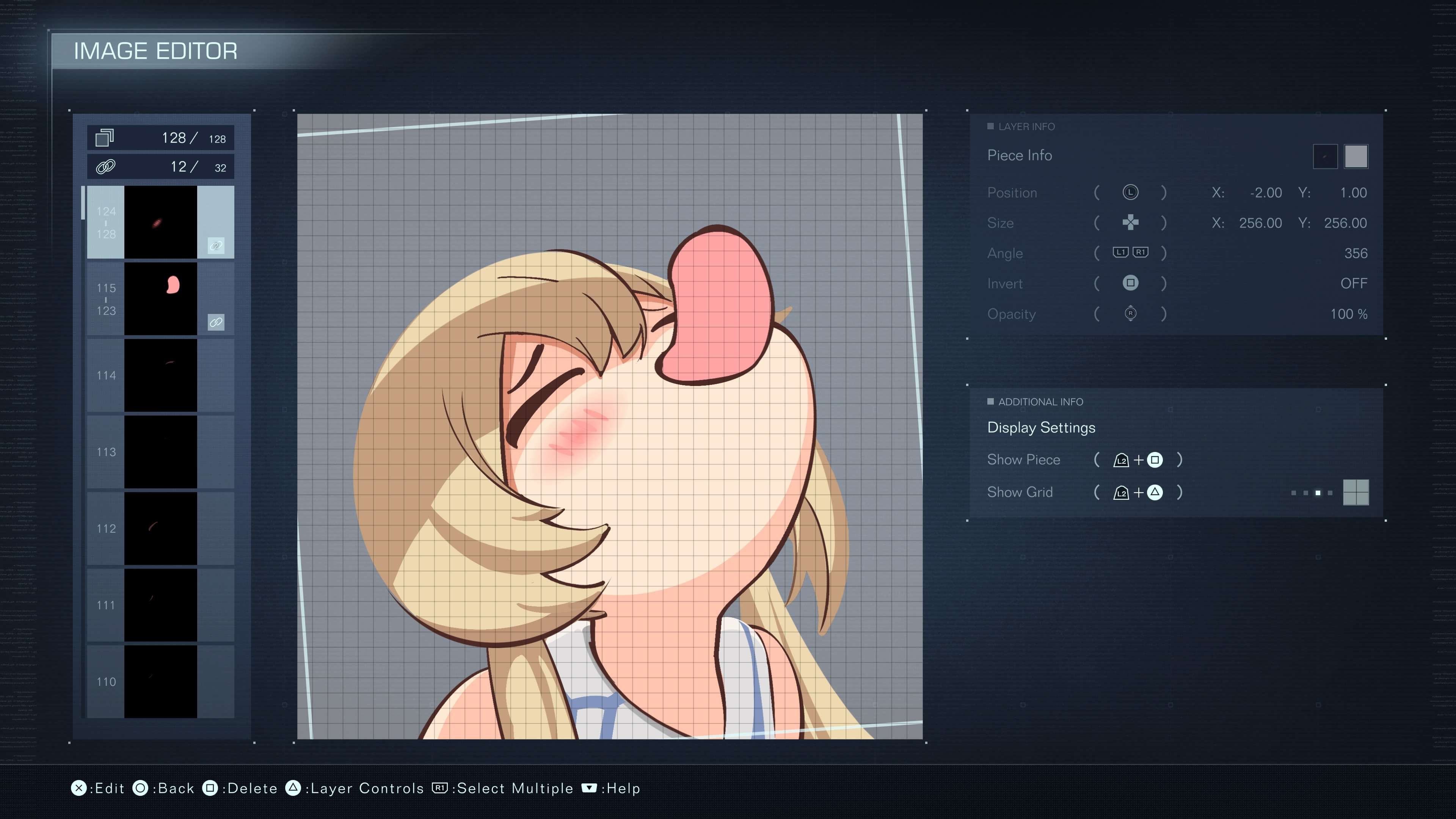Click the L1 button icon beside Angle
1456x819 pixels.
(x=1120, y=252)
